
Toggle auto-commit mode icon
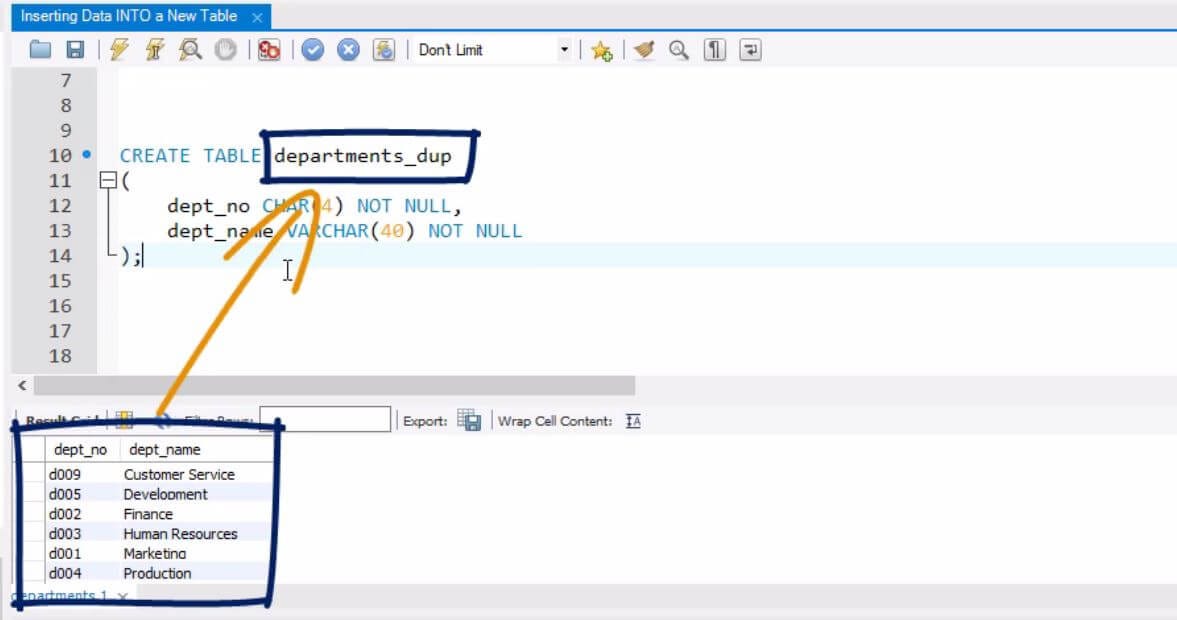[383, 49]
